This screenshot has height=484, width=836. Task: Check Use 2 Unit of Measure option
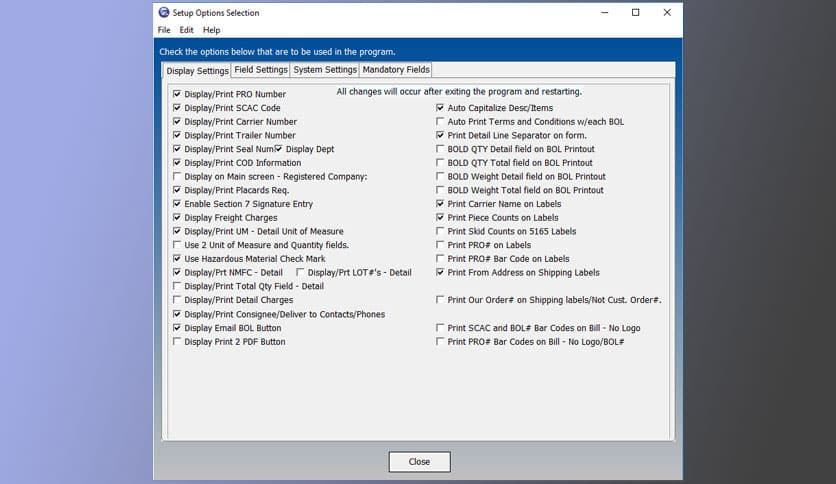pyautogui.click(x=178, y=245)
